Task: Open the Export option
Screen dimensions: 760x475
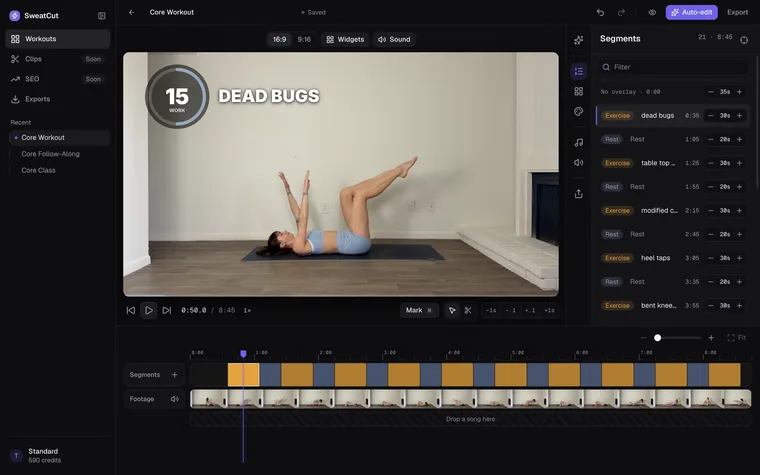Action: coord(737,13)
